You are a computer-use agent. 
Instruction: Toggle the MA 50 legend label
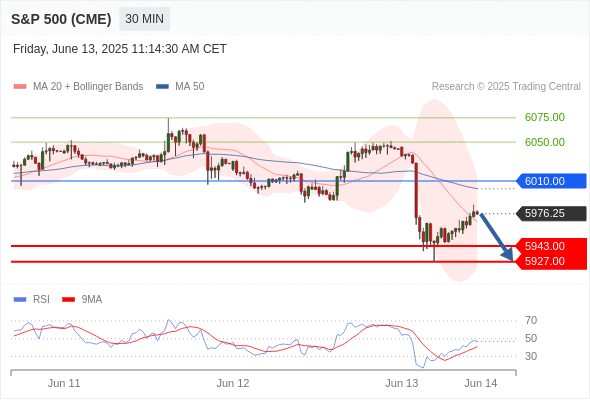[190, 87]
